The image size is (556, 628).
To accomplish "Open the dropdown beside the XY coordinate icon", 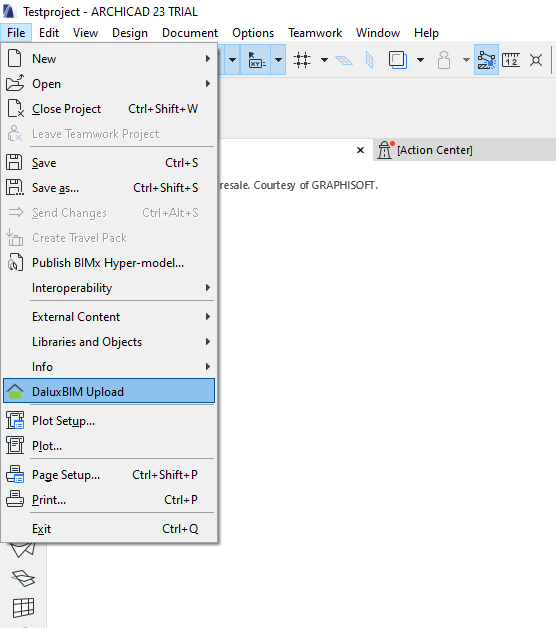I will [278, 60].
